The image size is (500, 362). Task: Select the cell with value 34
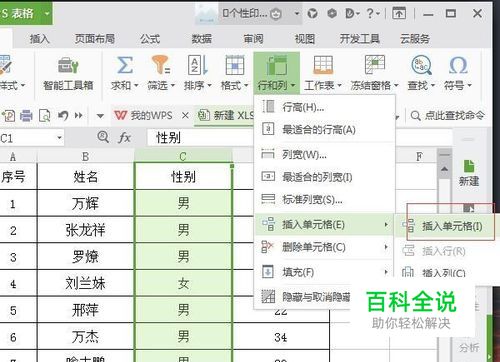click(281, 337)
